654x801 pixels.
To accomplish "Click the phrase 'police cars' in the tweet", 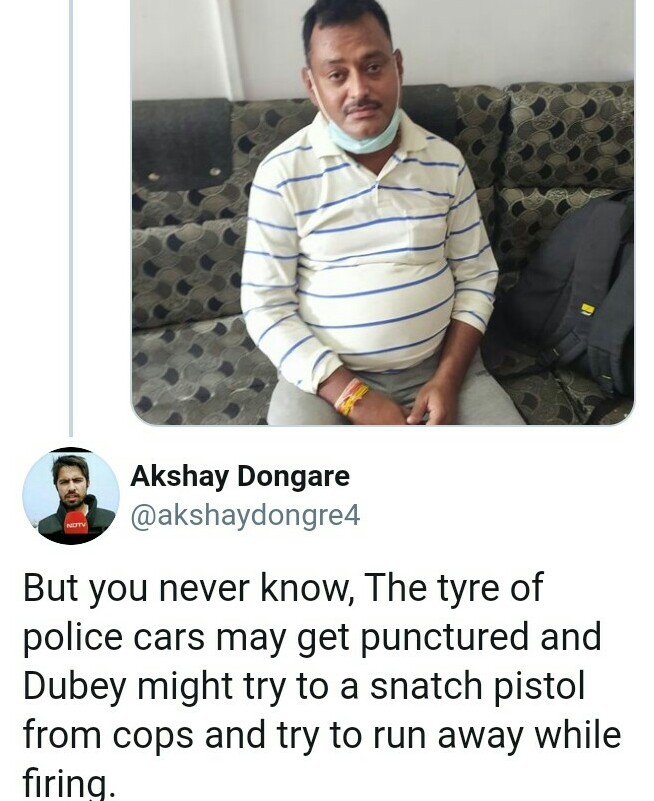I will pos(114,638).
